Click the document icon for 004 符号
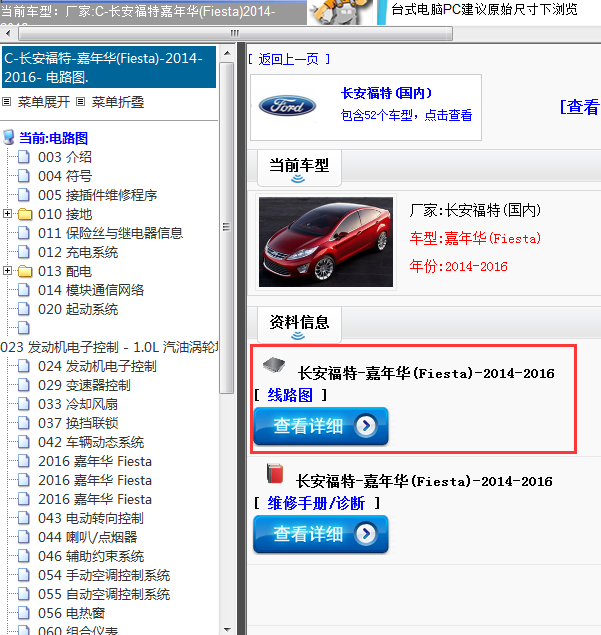 pyautogui.click(x=23, y=176)
